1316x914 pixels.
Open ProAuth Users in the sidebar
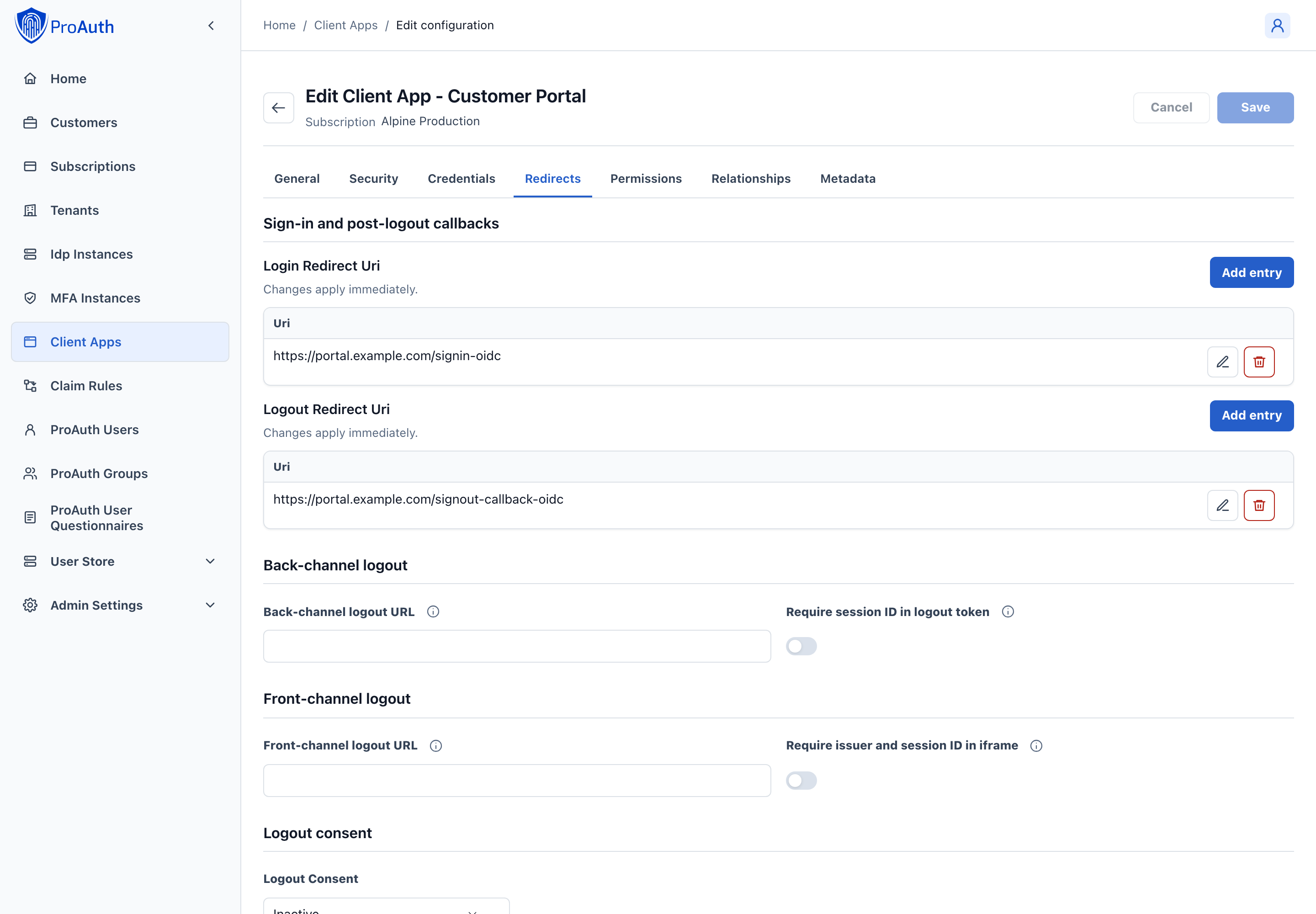point(120,430)
